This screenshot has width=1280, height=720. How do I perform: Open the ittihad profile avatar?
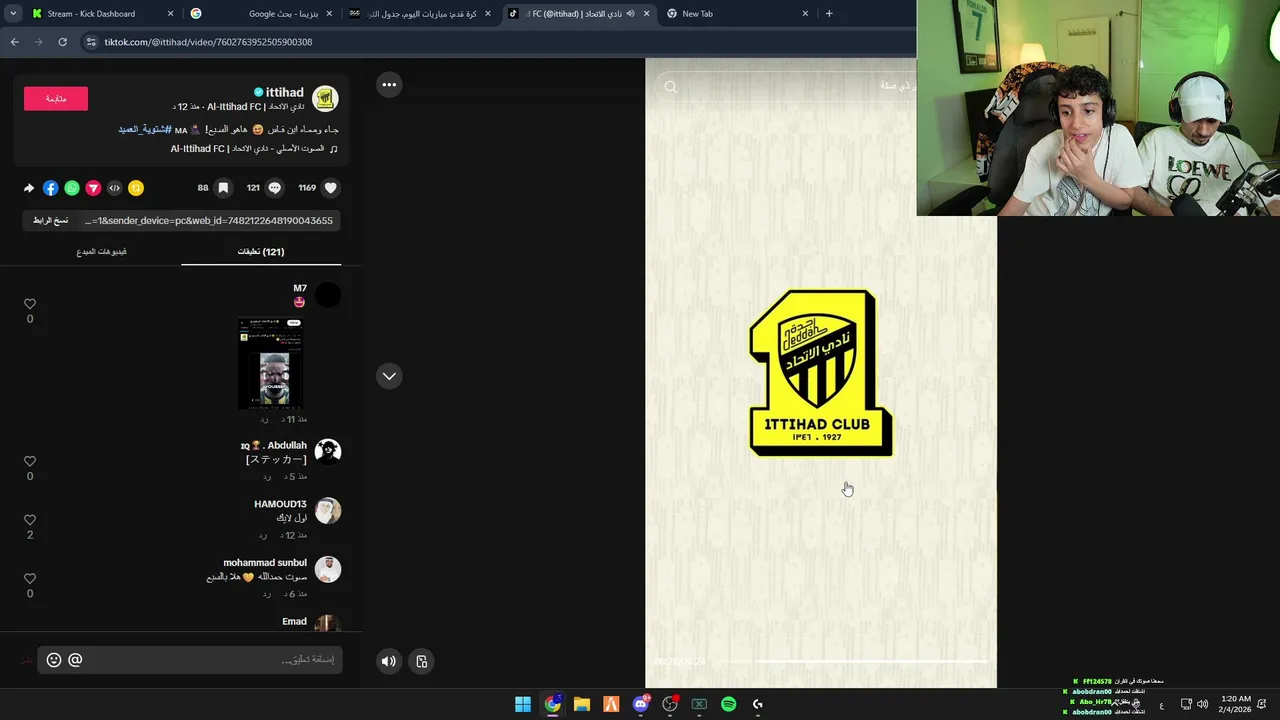(x=325, y=98)
